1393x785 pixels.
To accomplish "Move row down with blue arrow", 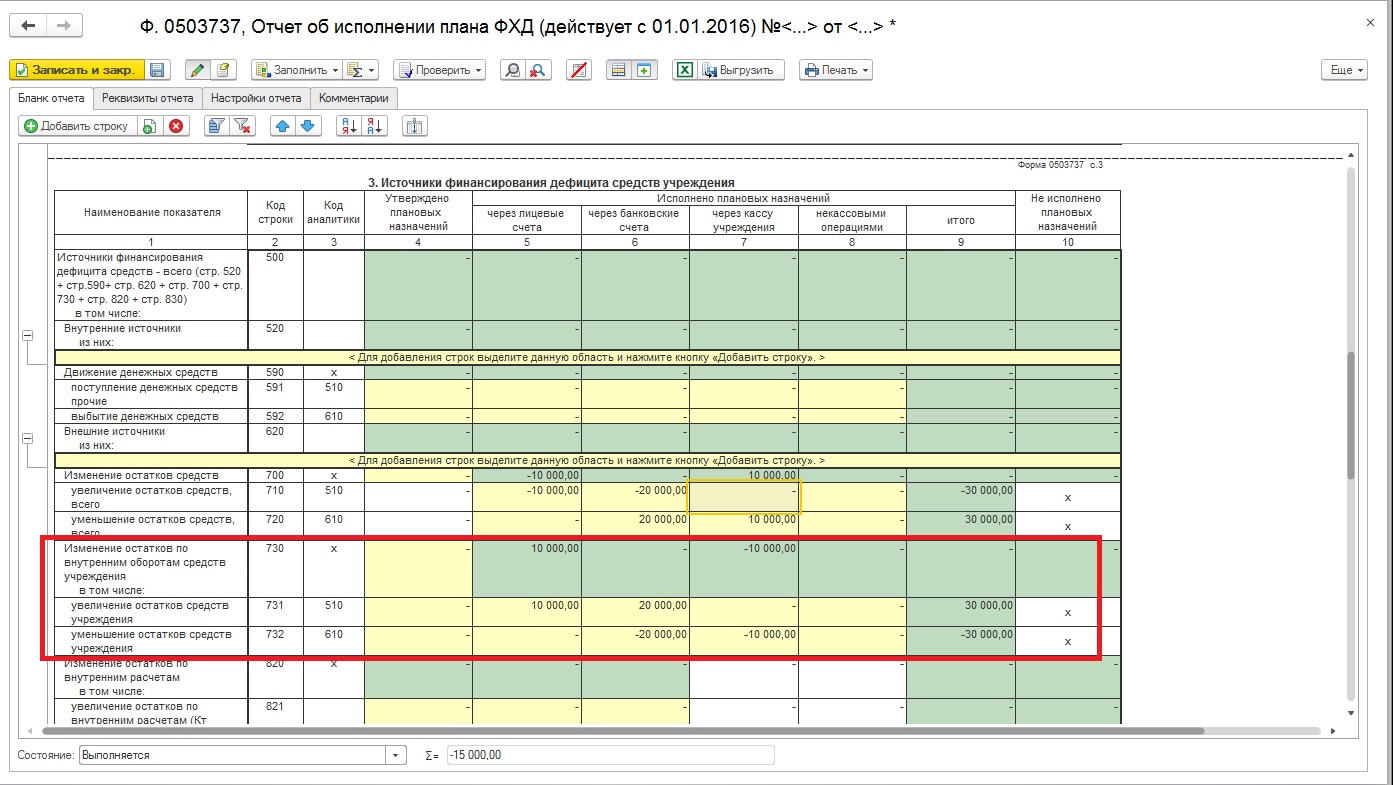I will coord(307,126).
